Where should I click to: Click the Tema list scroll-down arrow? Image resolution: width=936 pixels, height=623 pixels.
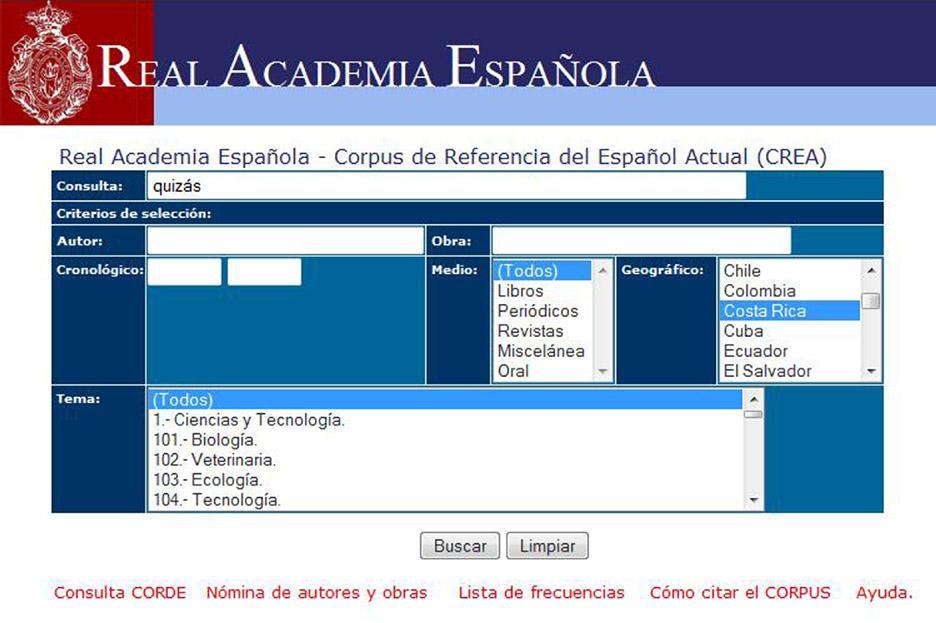click(753, 501)
